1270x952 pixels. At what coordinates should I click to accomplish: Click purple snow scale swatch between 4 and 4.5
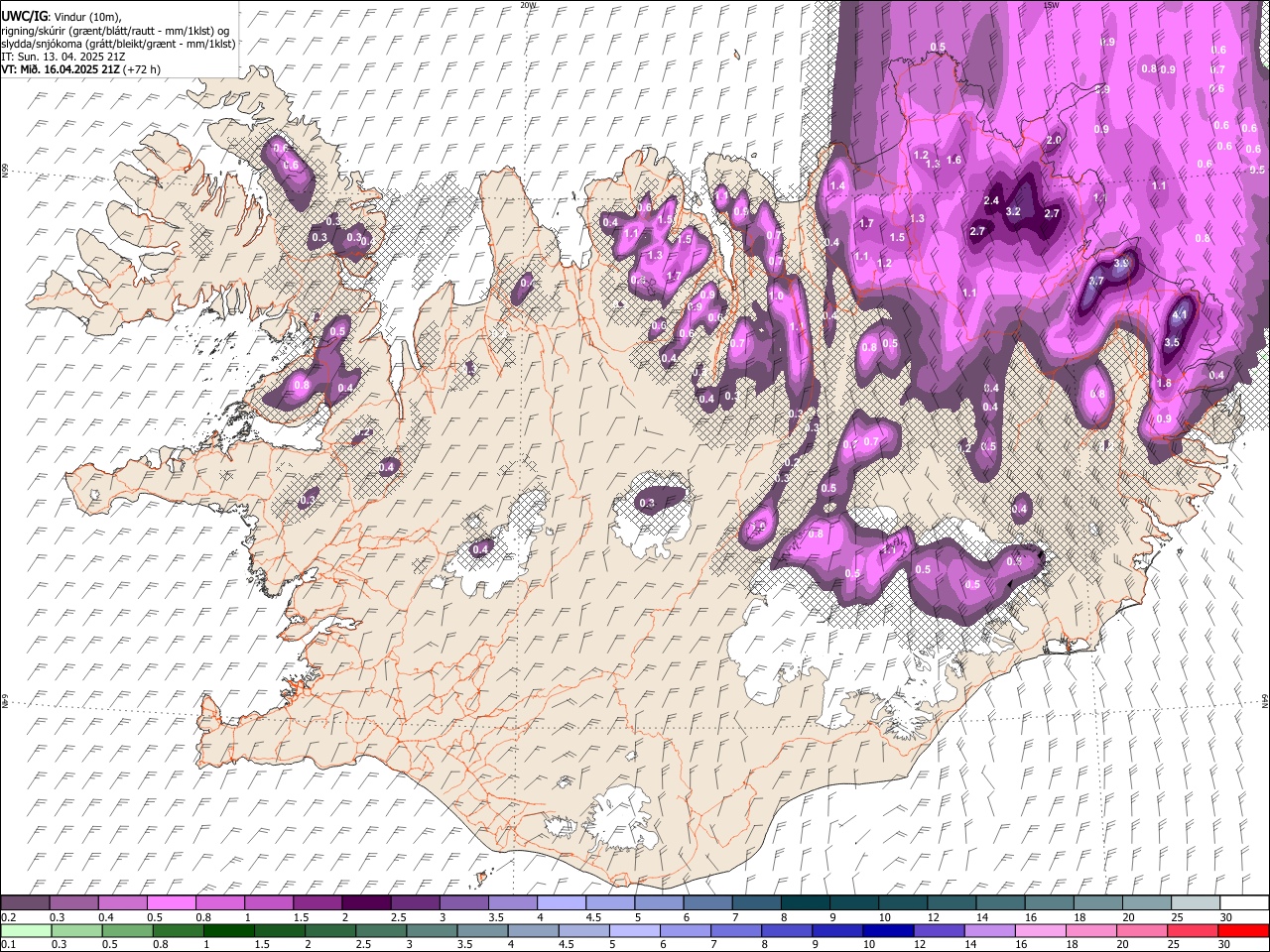pyautogui.click(x=562, y=903)
